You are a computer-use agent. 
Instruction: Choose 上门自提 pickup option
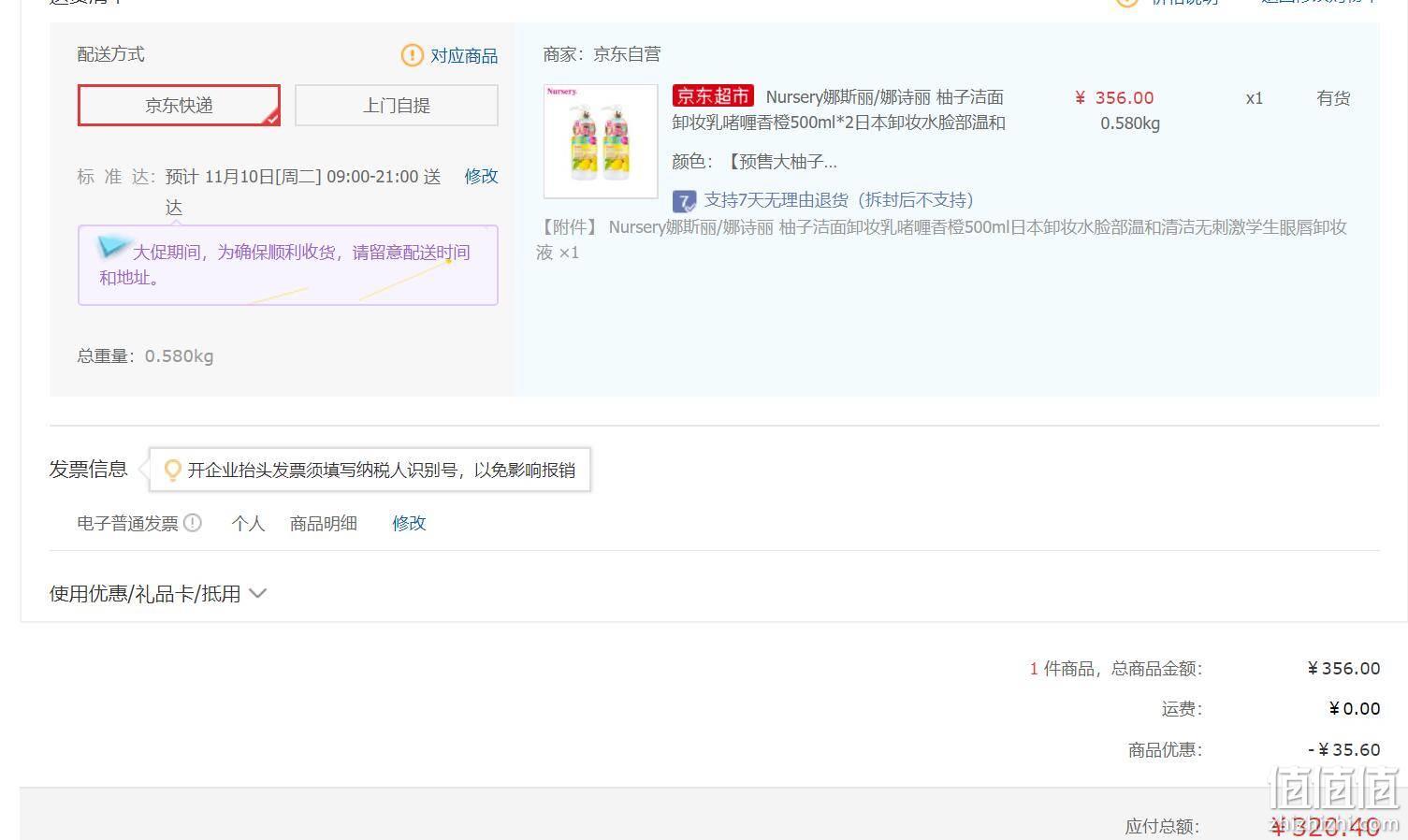(397, 105)
